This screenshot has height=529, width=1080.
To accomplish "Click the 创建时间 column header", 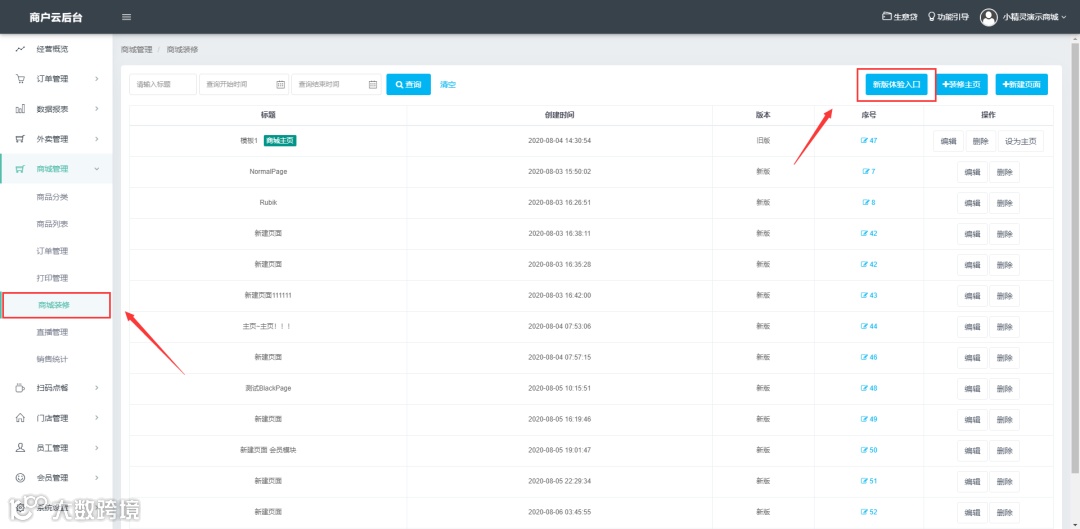I will [559, 115].
